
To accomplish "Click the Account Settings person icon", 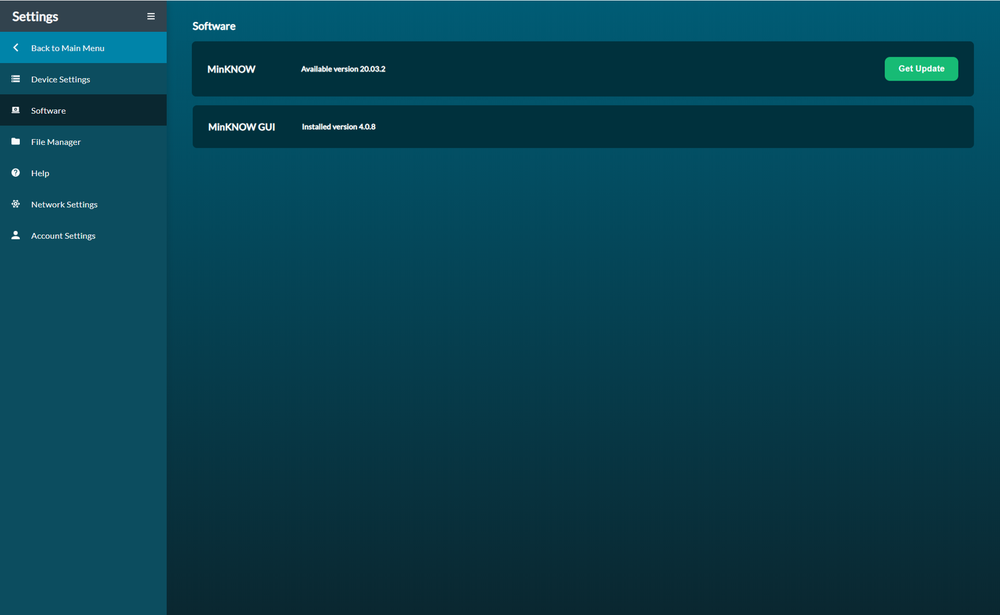I will coord(16,235).
